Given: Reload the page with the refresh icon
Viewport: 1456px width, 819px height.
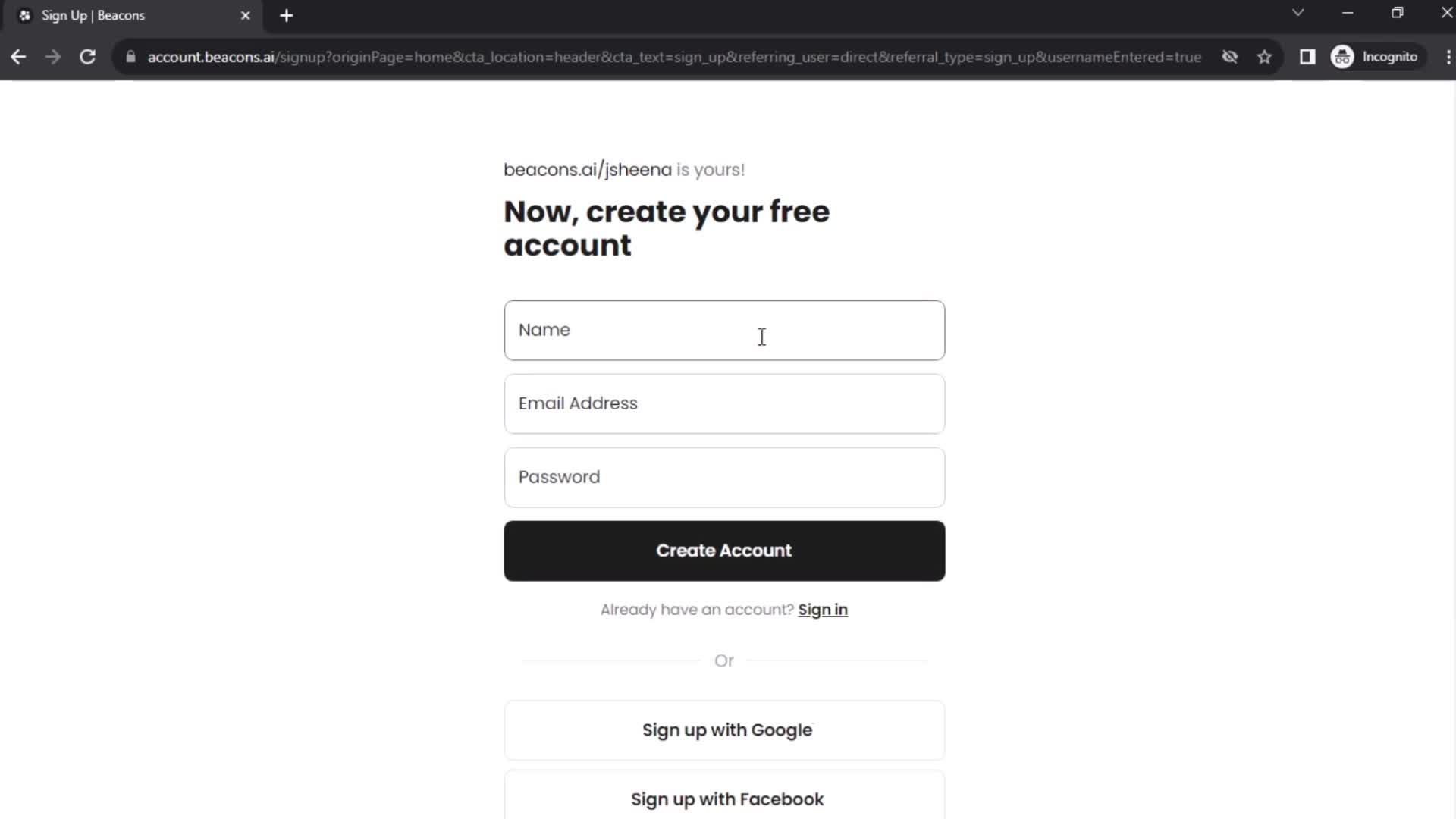Looking at the screenshot, I should pos(88,57).
